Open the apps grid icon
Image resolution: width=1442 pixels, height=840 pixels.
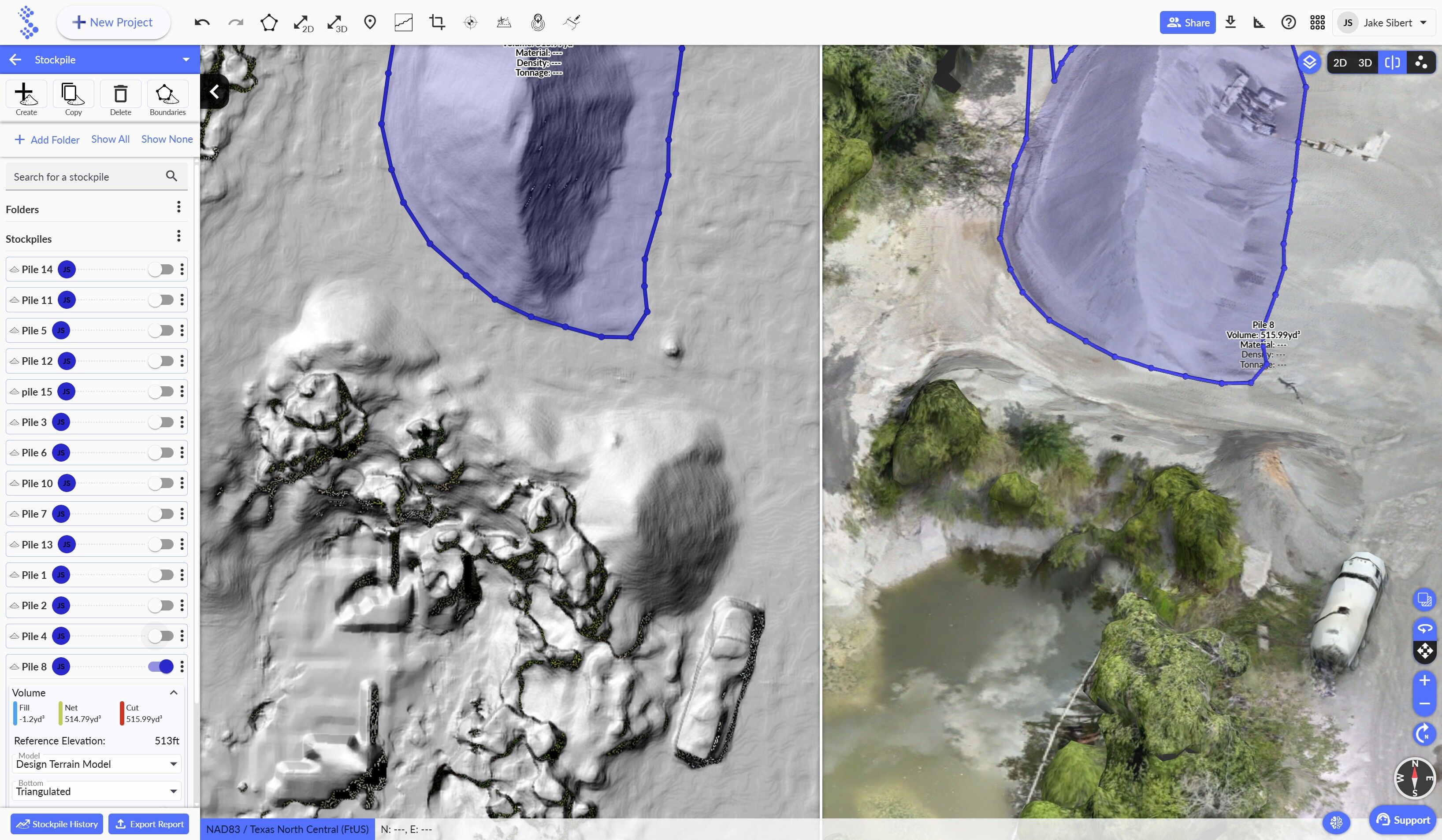[1317, 22]
